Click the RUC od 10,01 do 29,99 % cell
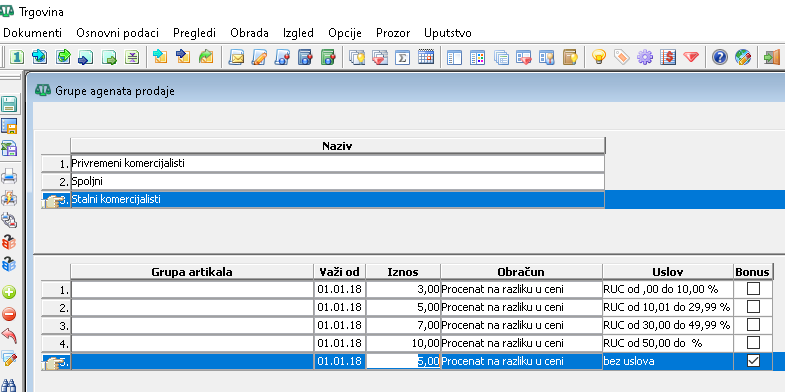Viewport: 785px width, 392px height. [x=668, y=306]
